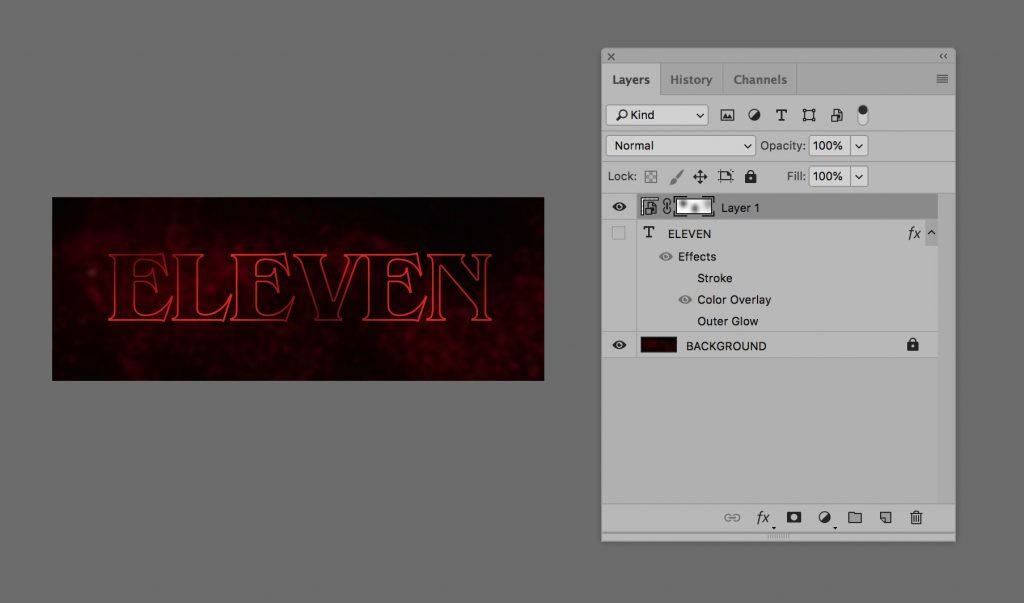Viewport: 1024px width, 603px height.
Task: Switch to History tab
Action: click(x=691, y=80)
